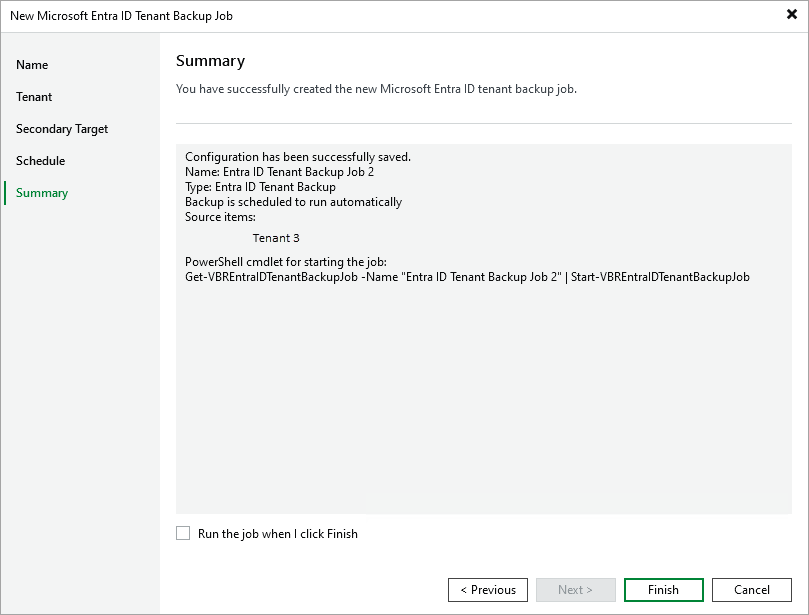Switch to the Schedule step
Viewport: 809px width, 615px height.
tap(40, 160)
